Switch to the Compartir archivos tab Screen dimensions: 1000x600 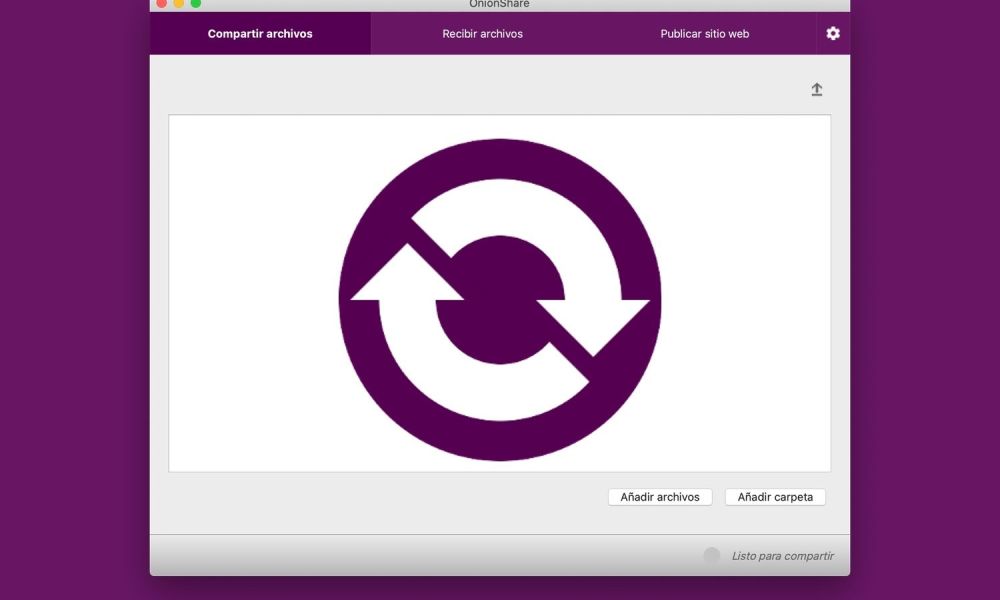pyautogui.click(x=260, y=34)
